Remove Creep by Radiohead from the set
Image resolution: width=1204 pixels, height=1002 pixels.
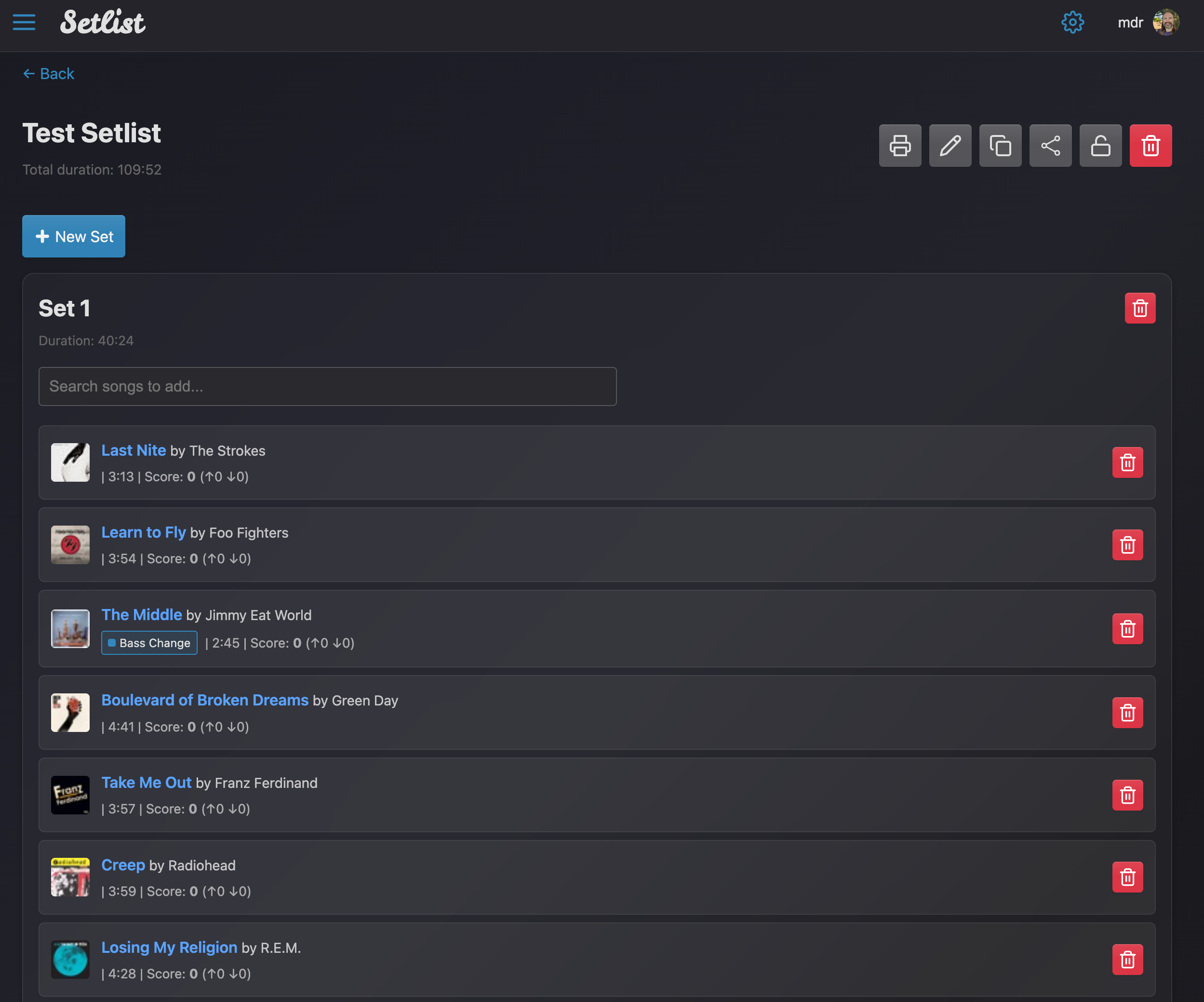click(1127, 877)
